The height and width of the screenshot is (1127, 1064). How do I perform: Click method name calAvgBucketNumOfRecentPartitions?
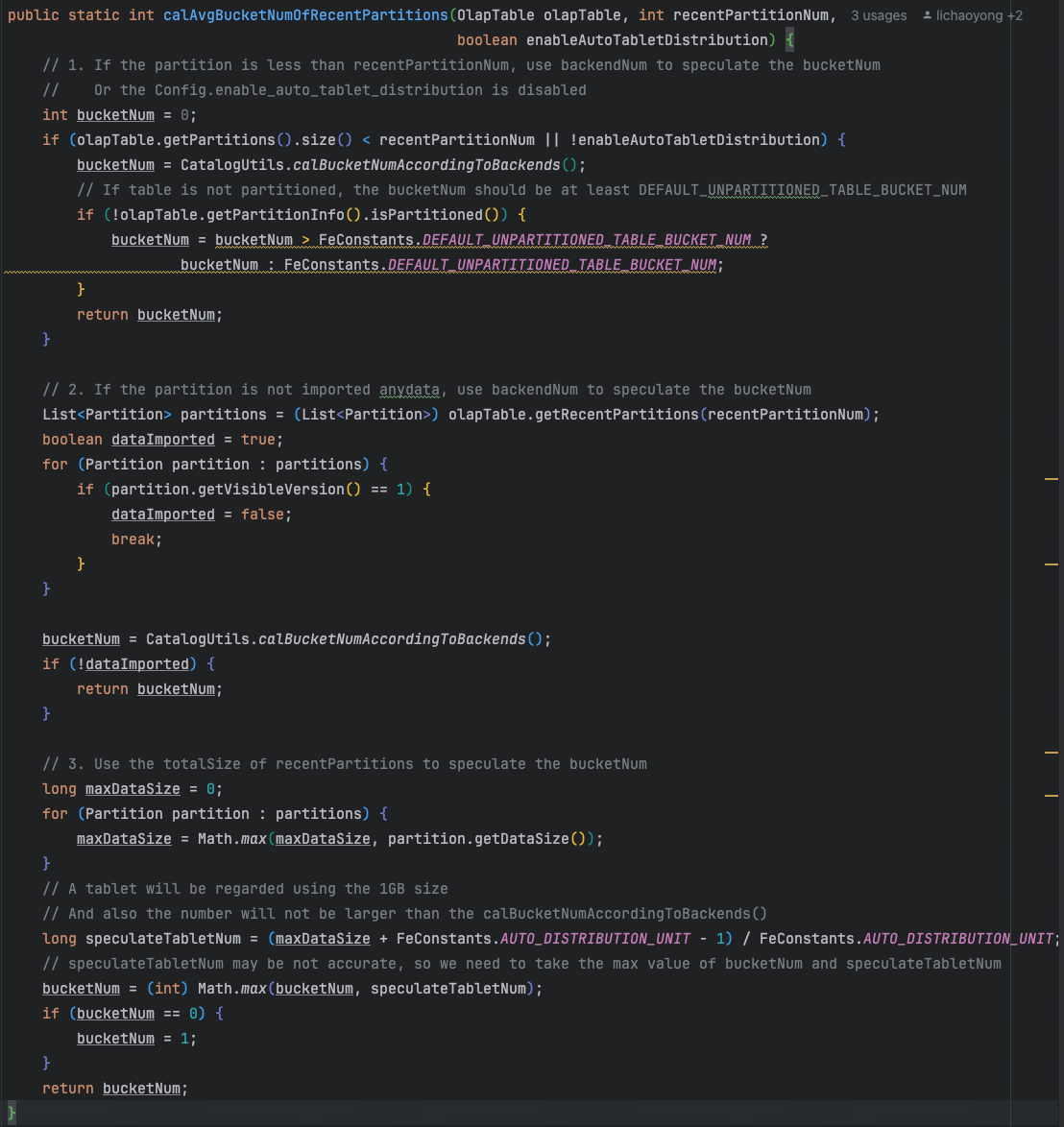[x=305, y=15]
